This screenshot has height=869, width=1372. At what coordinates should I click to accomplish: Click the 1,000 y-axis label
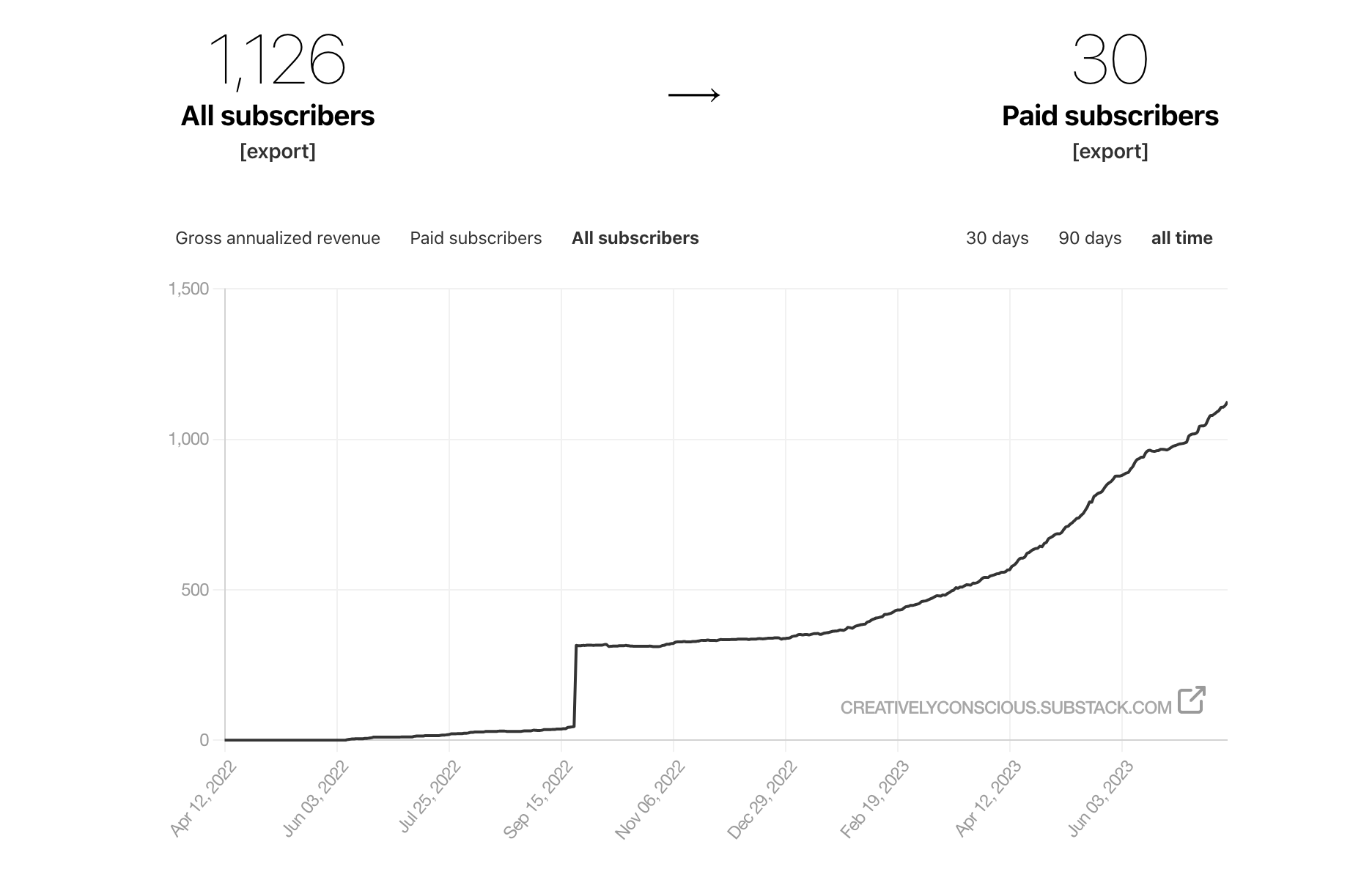[x=188, y=439]
